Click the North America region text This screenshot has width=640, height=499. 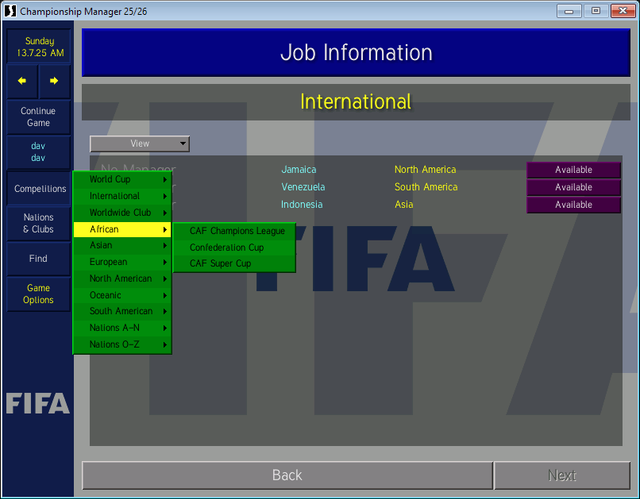(425, 170)
